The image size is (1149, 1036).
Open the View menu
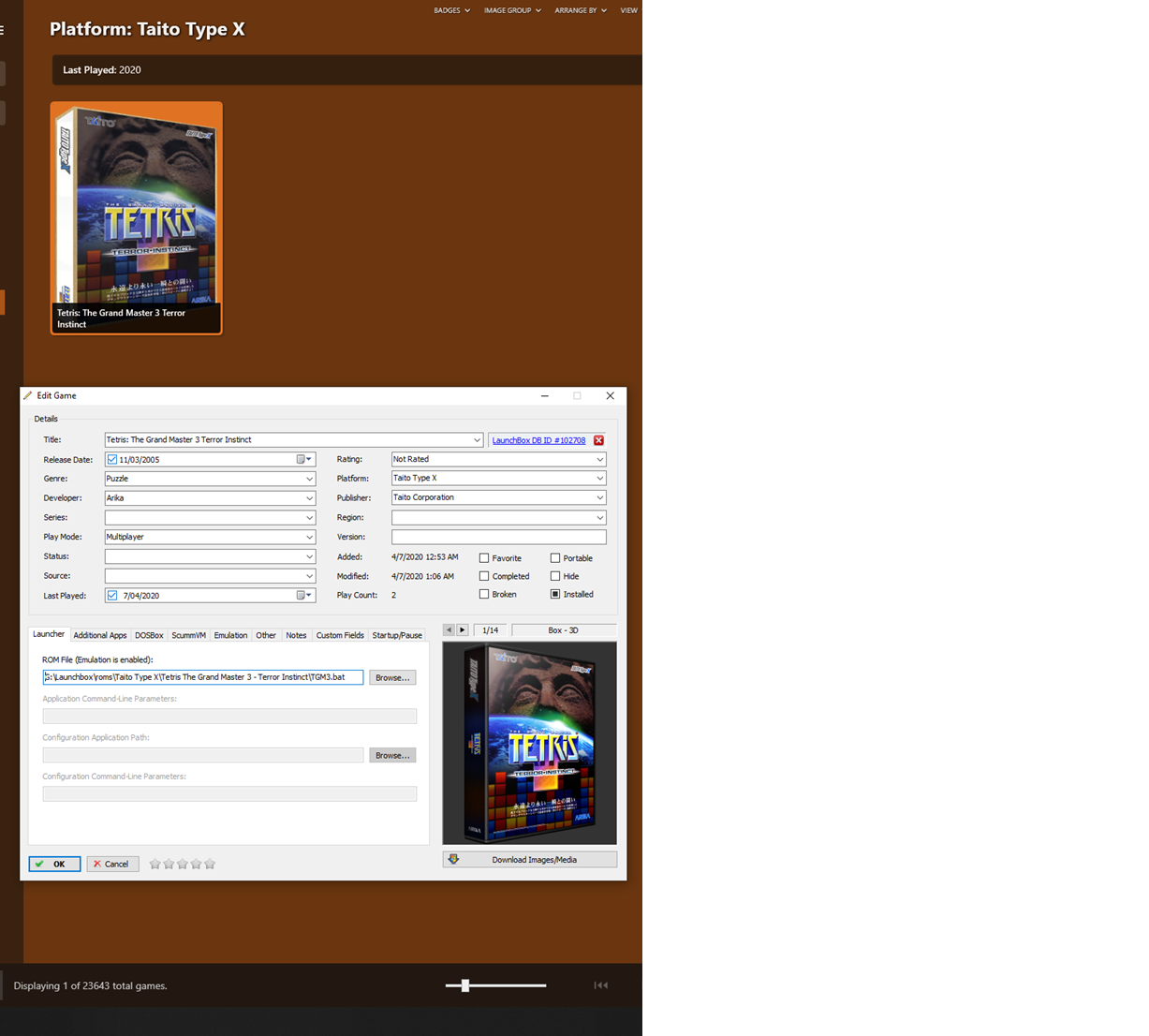coord(629,10)
